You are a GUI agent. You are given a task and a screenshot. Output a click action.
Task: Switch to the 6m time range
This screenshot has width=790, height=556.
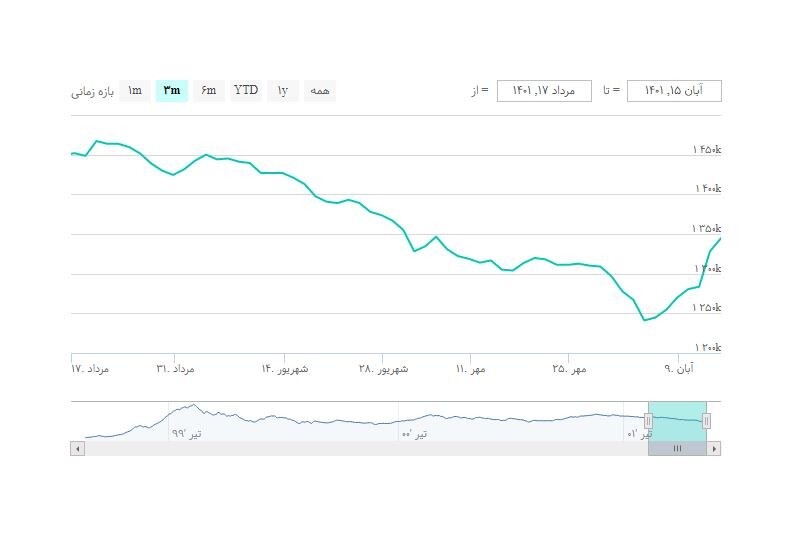208,91
